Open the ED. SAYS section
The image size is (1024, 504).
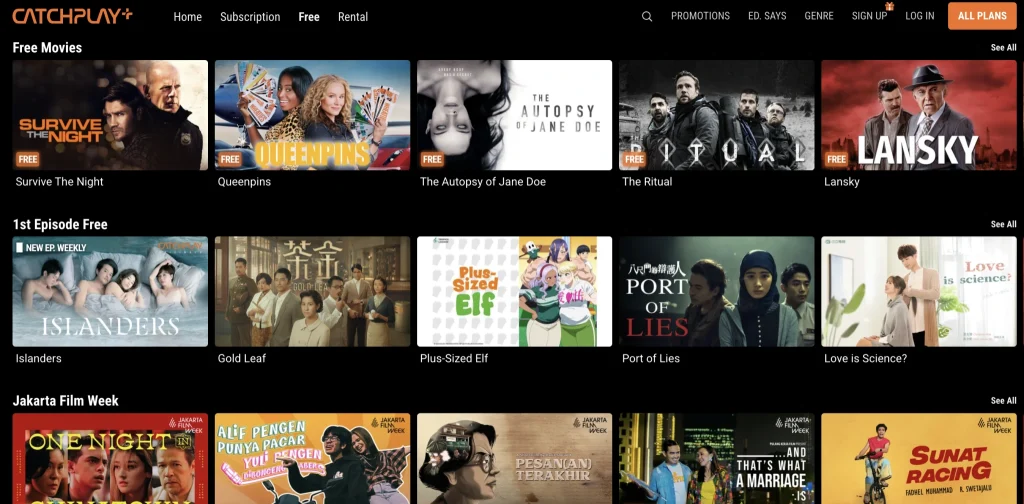pos(767,16)
